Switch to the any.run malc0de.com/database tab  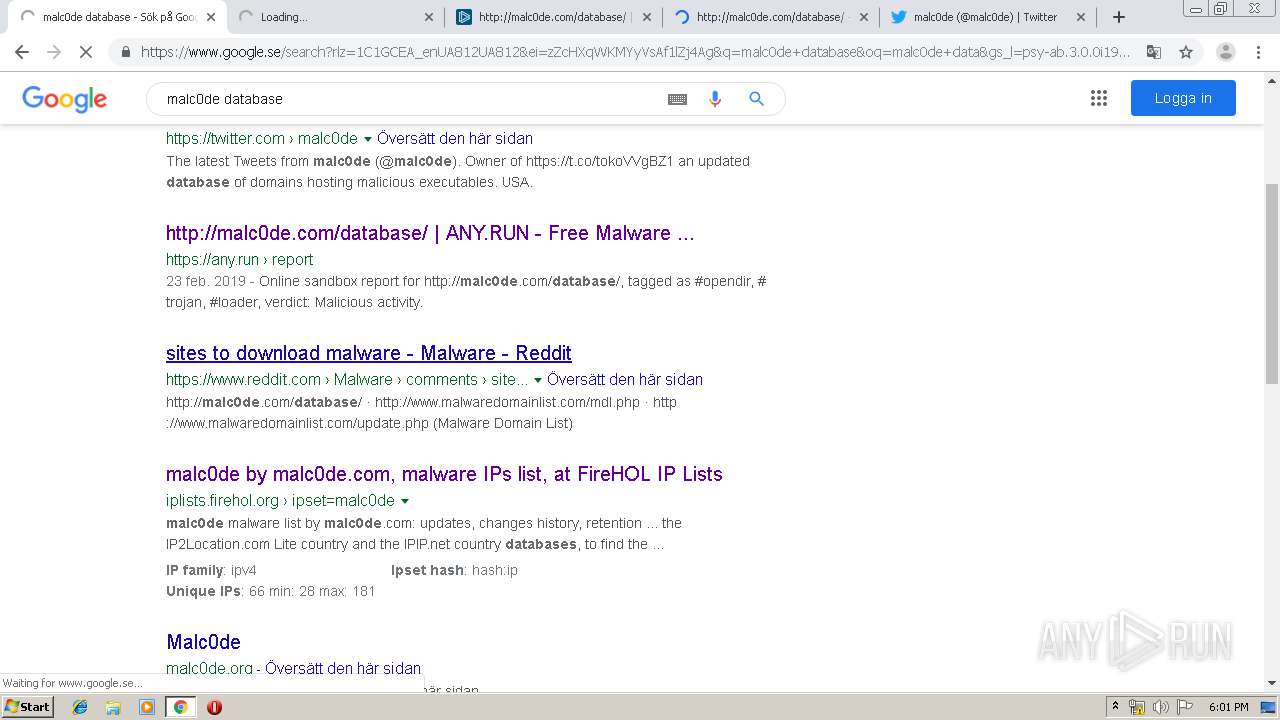551,17
